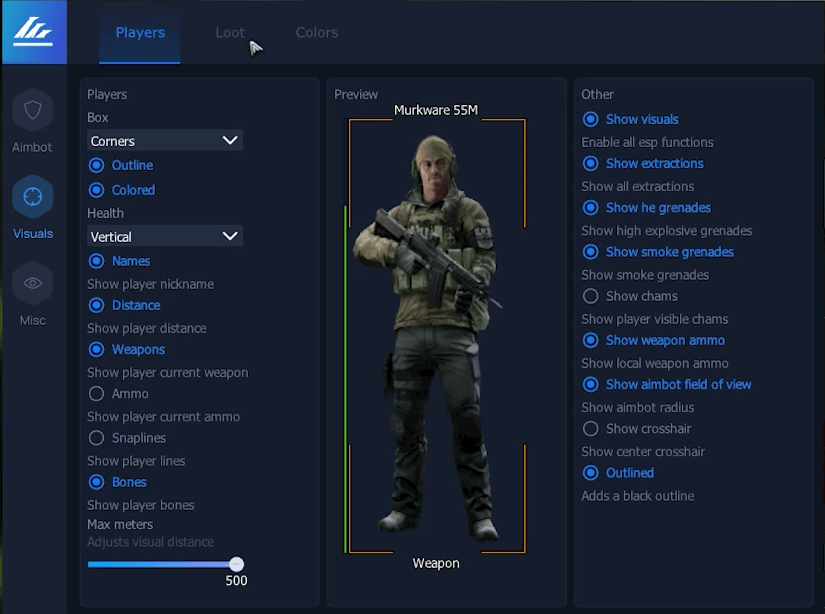Disable the Outline option under Box
This screenshot has width=825, height=614.
[97, 165]
